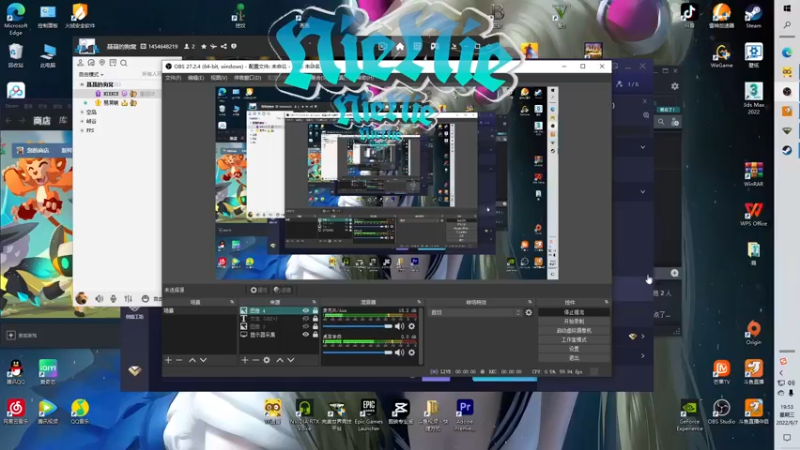Click the 停止推流 button

pos(573,312)
